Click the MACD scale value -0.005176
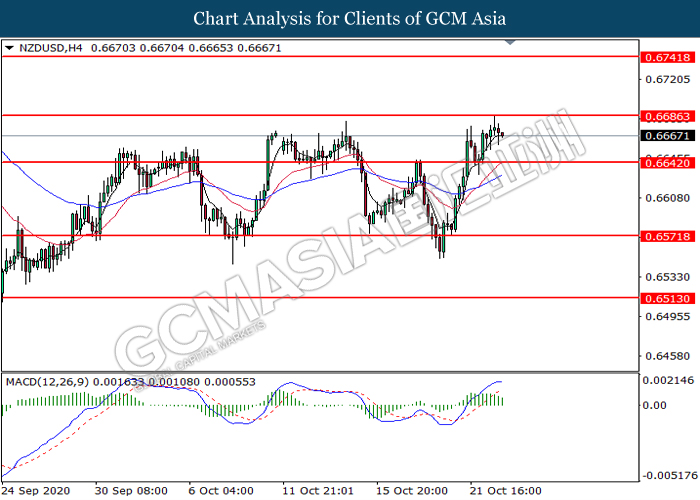Viewport: 700px width, 500px height. coord(668,475)
